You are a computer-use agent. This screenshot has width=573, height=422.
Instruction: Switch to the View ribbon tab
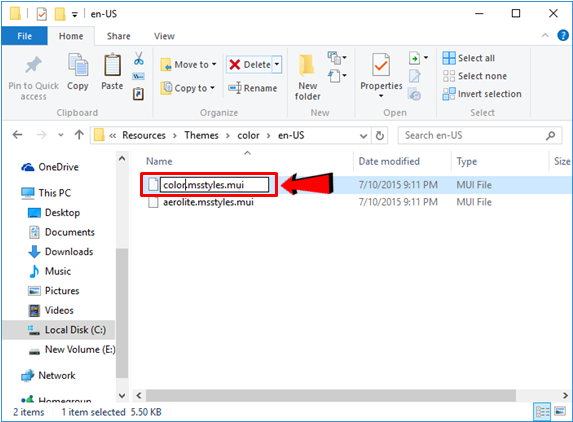click(x=164, y=36)
